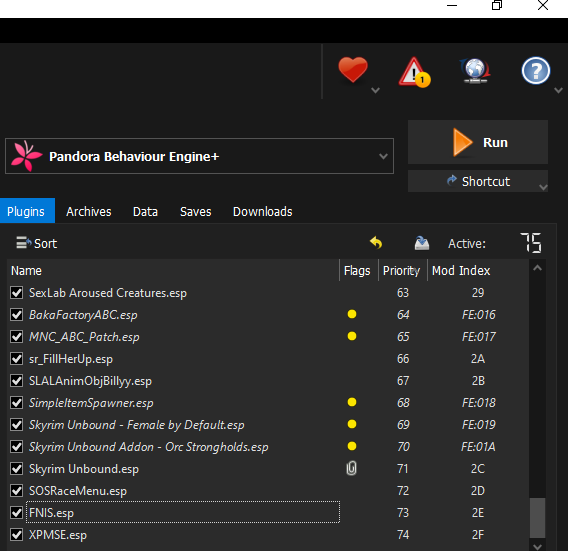The image size is (568, 551).
Task: Click the globe update check icon
Action: point(475,71)
